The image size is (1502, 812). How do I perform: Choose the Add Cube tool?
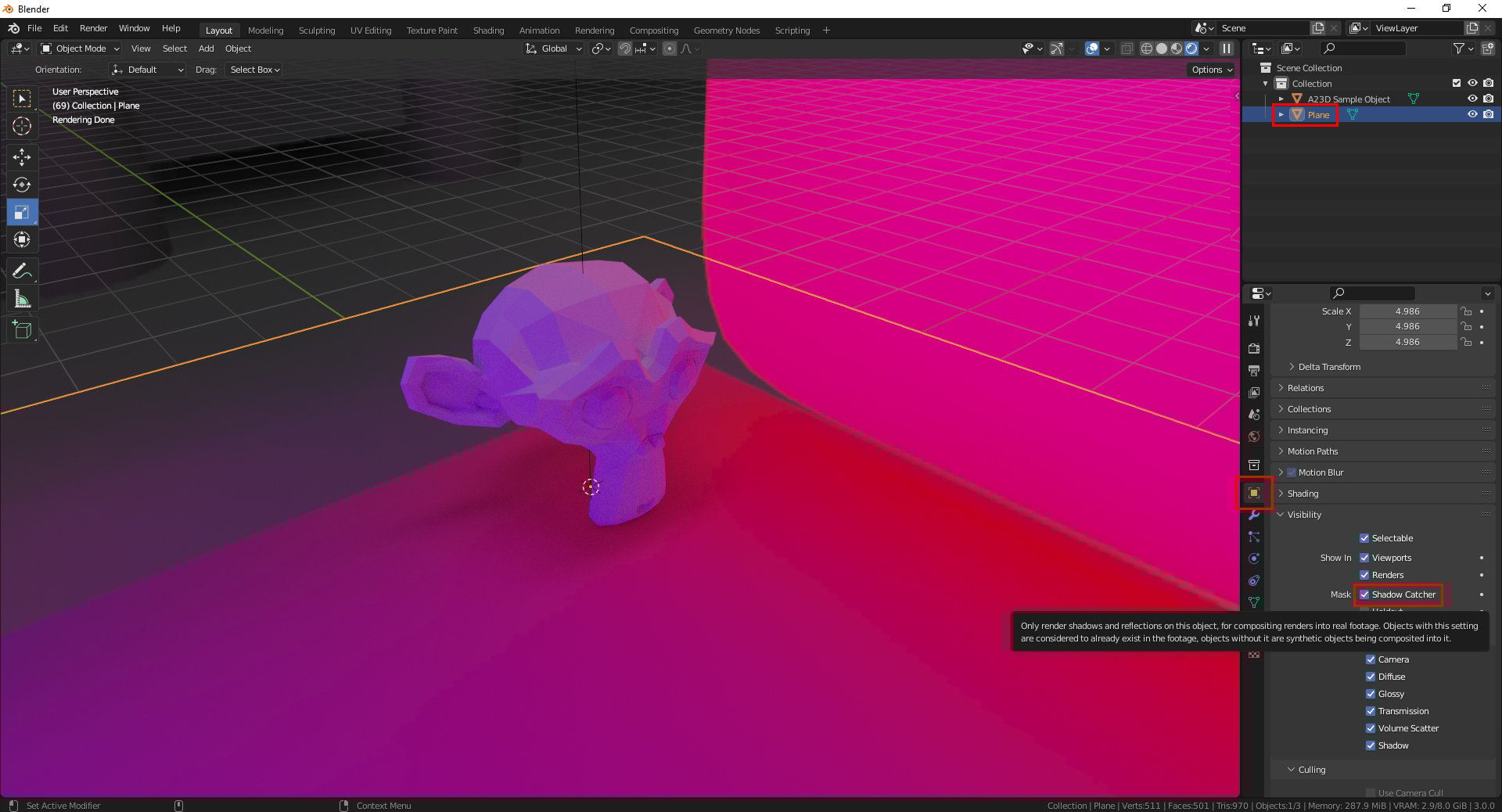(x=22, y=330)
